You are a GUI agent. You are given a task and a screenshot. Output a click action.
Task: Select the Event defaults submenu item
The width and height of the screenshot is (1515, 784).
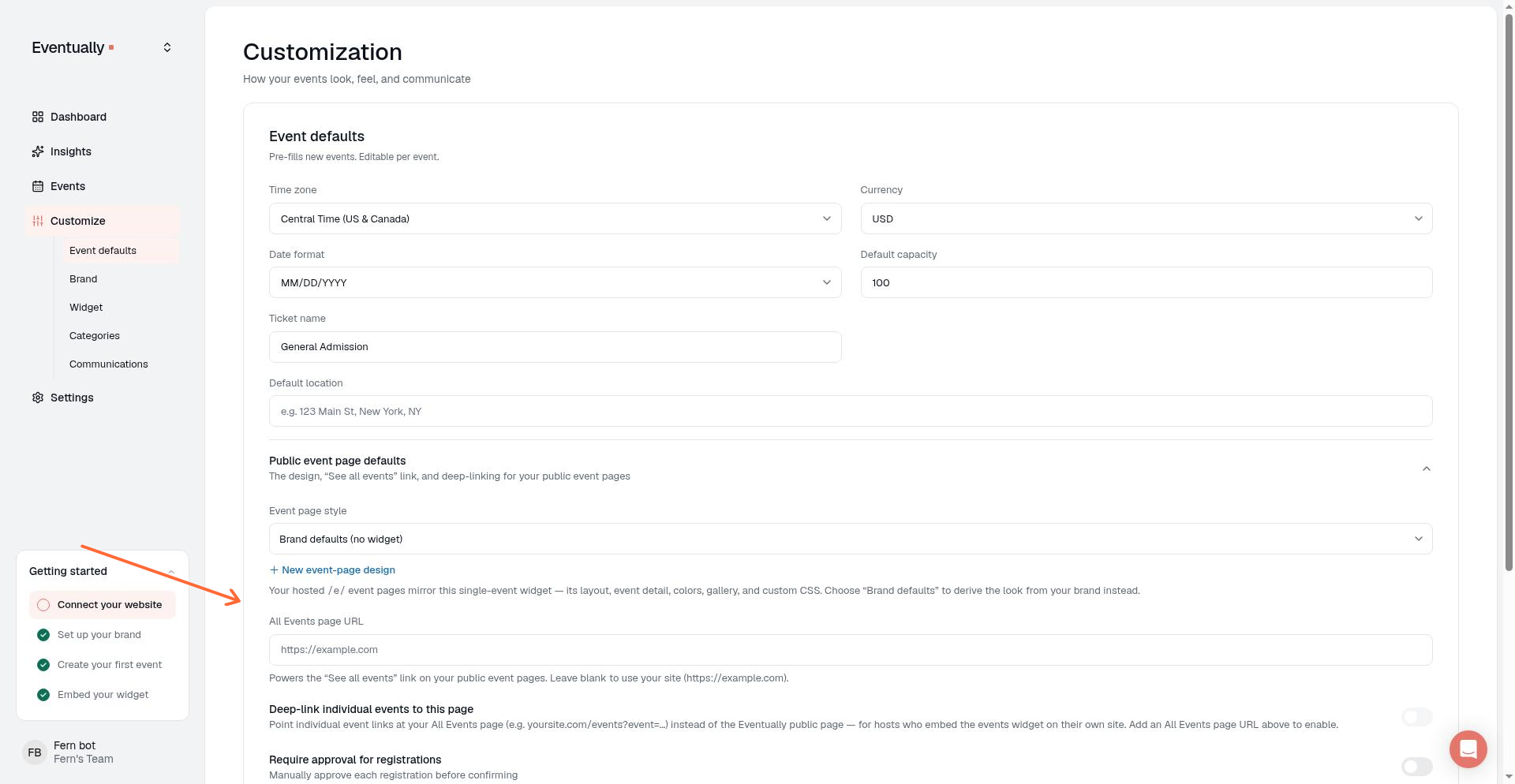click(121, 251)
